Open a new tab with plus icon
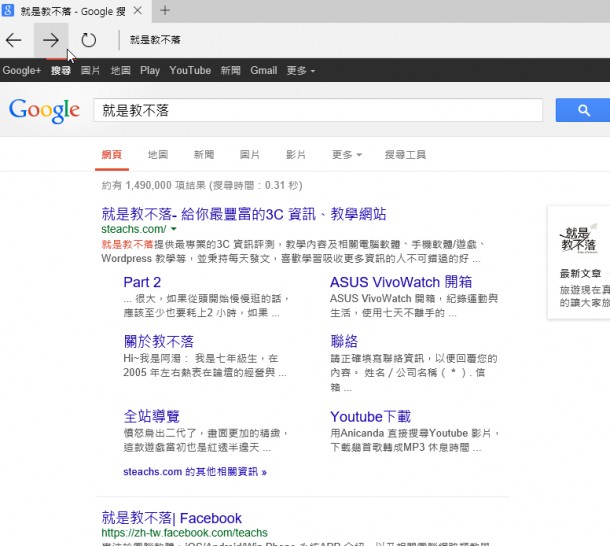This screenshot has width=610, height=546. 165,10
